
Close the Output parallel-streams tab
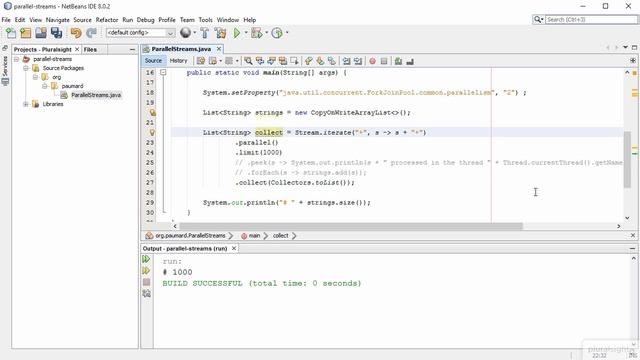pyautogui.click(x=234, y=249)
